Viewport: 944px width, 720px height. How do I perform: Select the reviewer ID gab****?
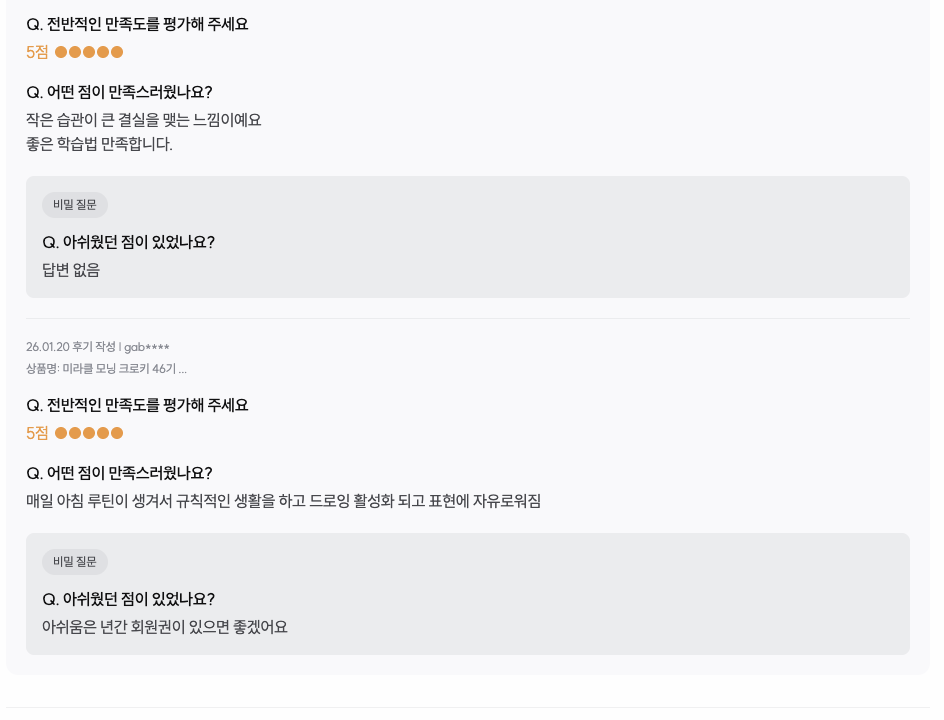pyautogui.click(x=149, y=347)
